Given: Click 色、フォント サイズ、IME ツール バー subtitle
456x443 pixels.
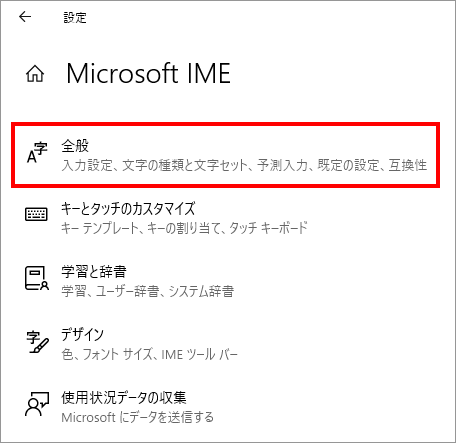Looking at the screenshot, I should 149,354.
